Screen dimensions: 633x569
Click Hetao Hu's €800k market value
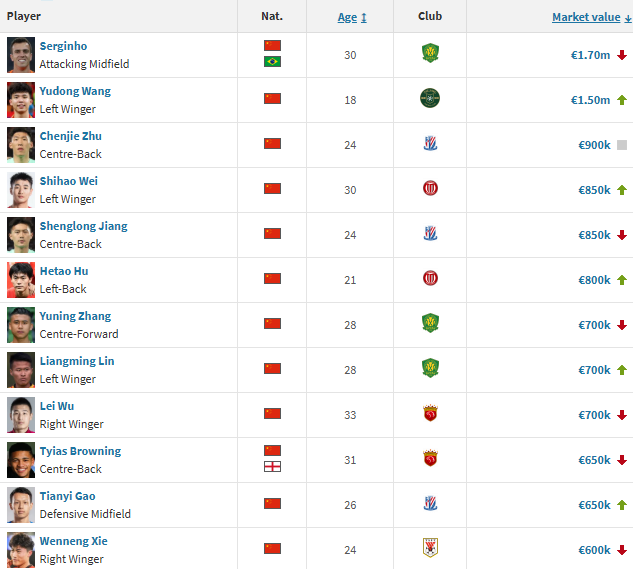pos(594,280)
